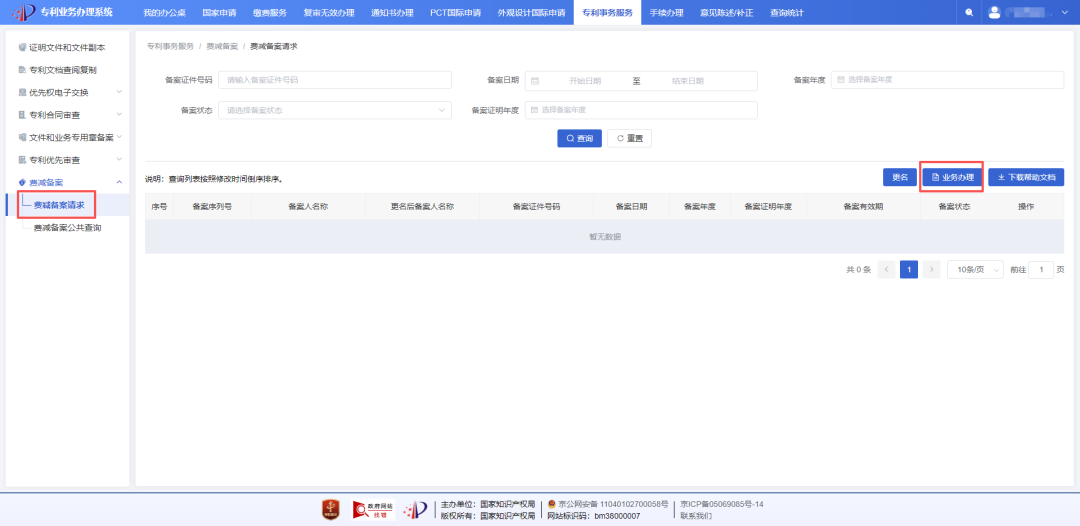The height and width of the screenshot is (526, 1080).
Task: Click the 优先权电子交换 icon
Action: click(22, 92)
